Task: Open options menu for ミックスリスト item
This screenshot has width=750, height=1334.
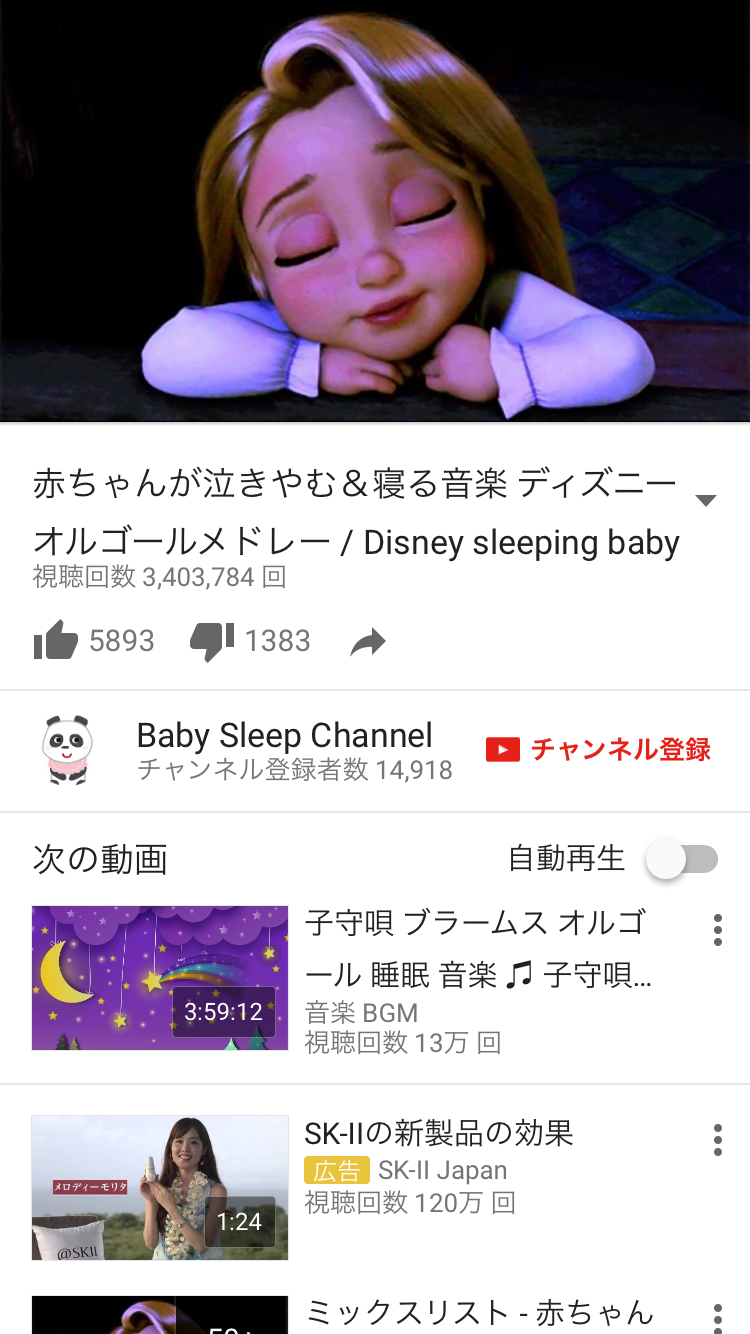Action: point(717,1318)
